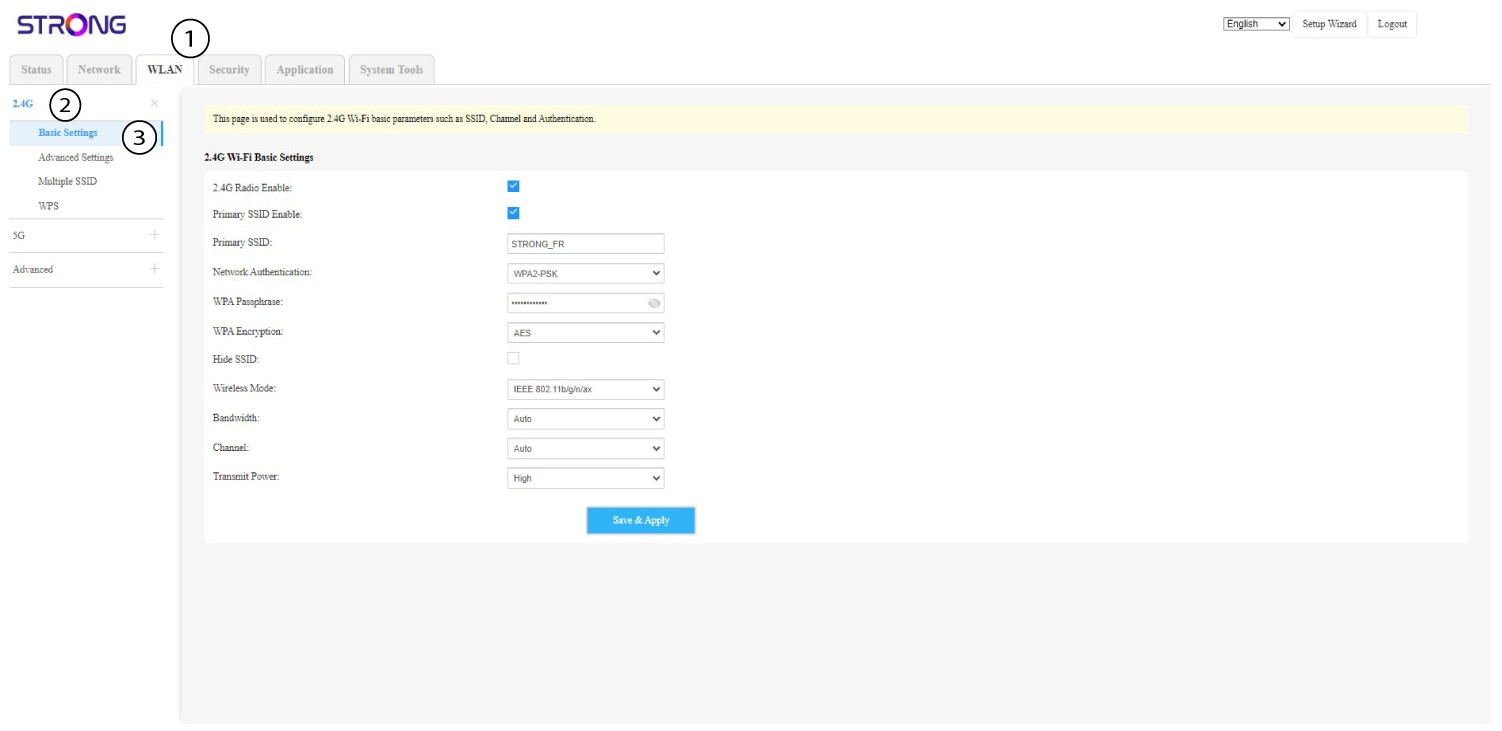Open the Application tab
Screen dimensions: 1502x731
(305, 70)
